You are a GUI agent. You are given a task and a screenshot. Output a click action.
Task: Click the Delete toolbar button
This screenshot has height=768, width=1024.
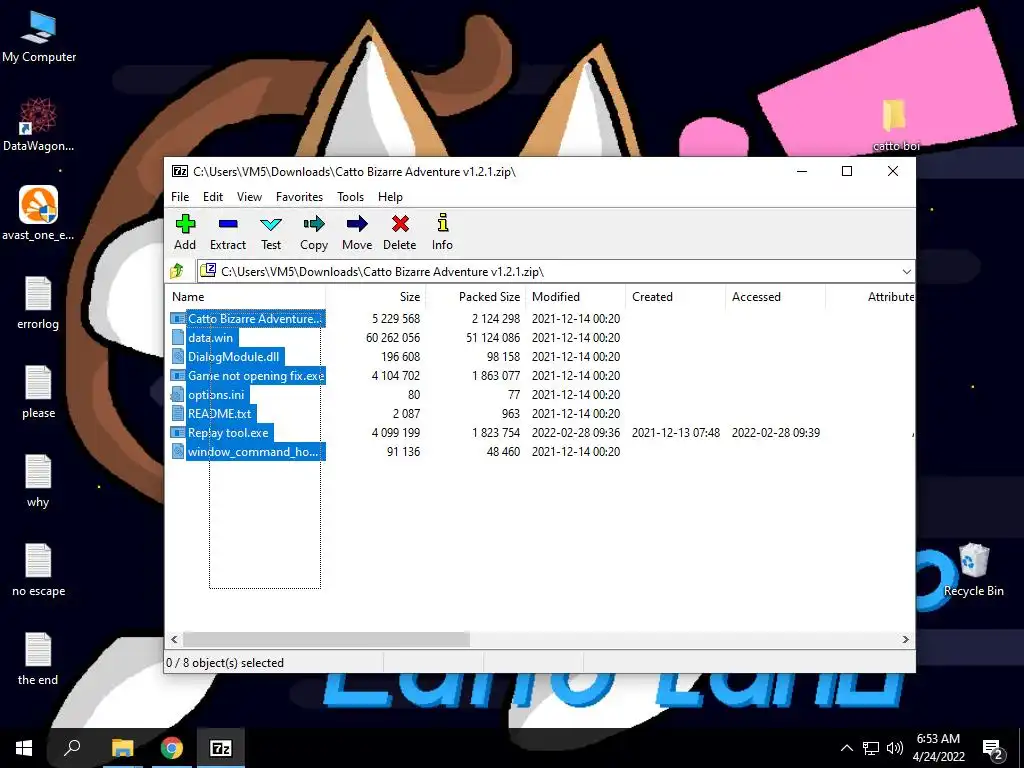400,232
